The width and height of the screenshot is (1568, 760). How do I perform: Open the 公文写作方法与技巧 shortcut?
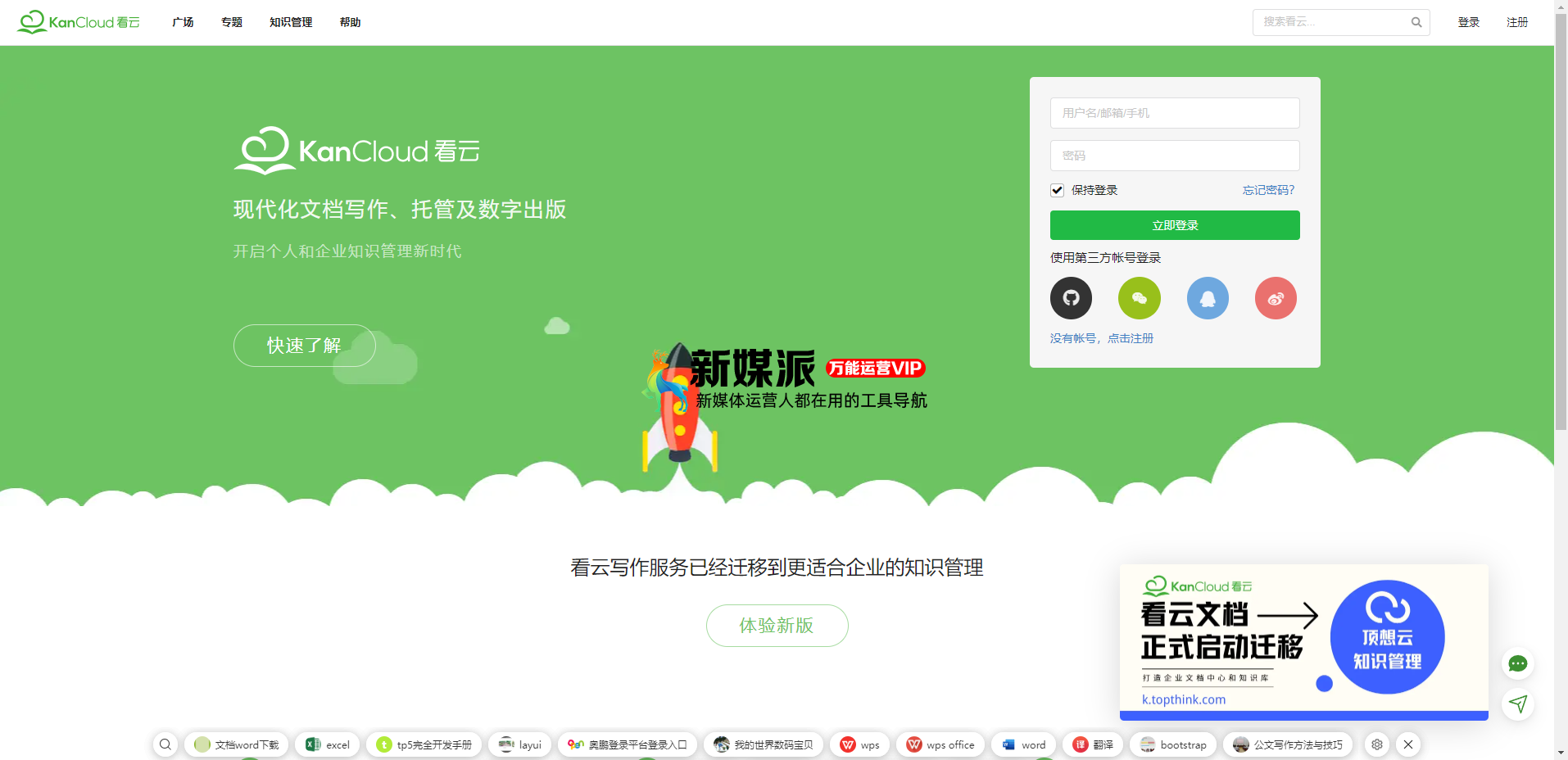pos(1288,744)
